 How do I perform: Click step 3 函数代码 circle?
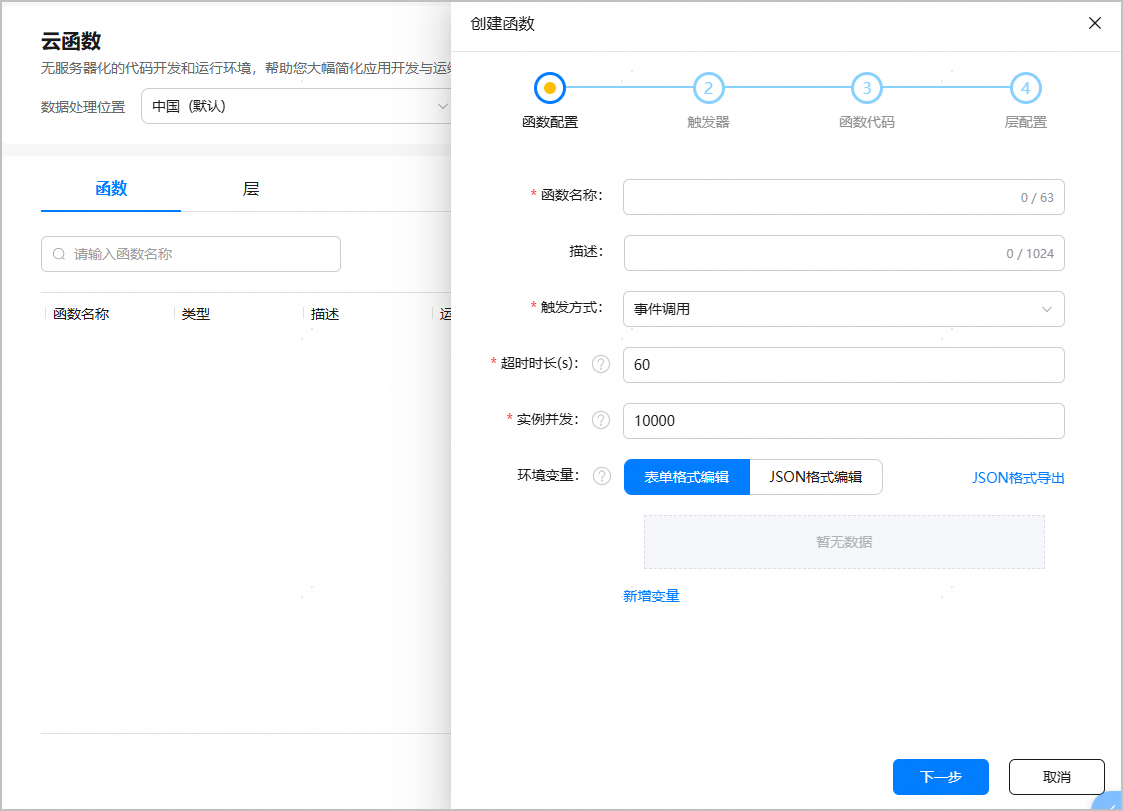click(x=866, y=88)
